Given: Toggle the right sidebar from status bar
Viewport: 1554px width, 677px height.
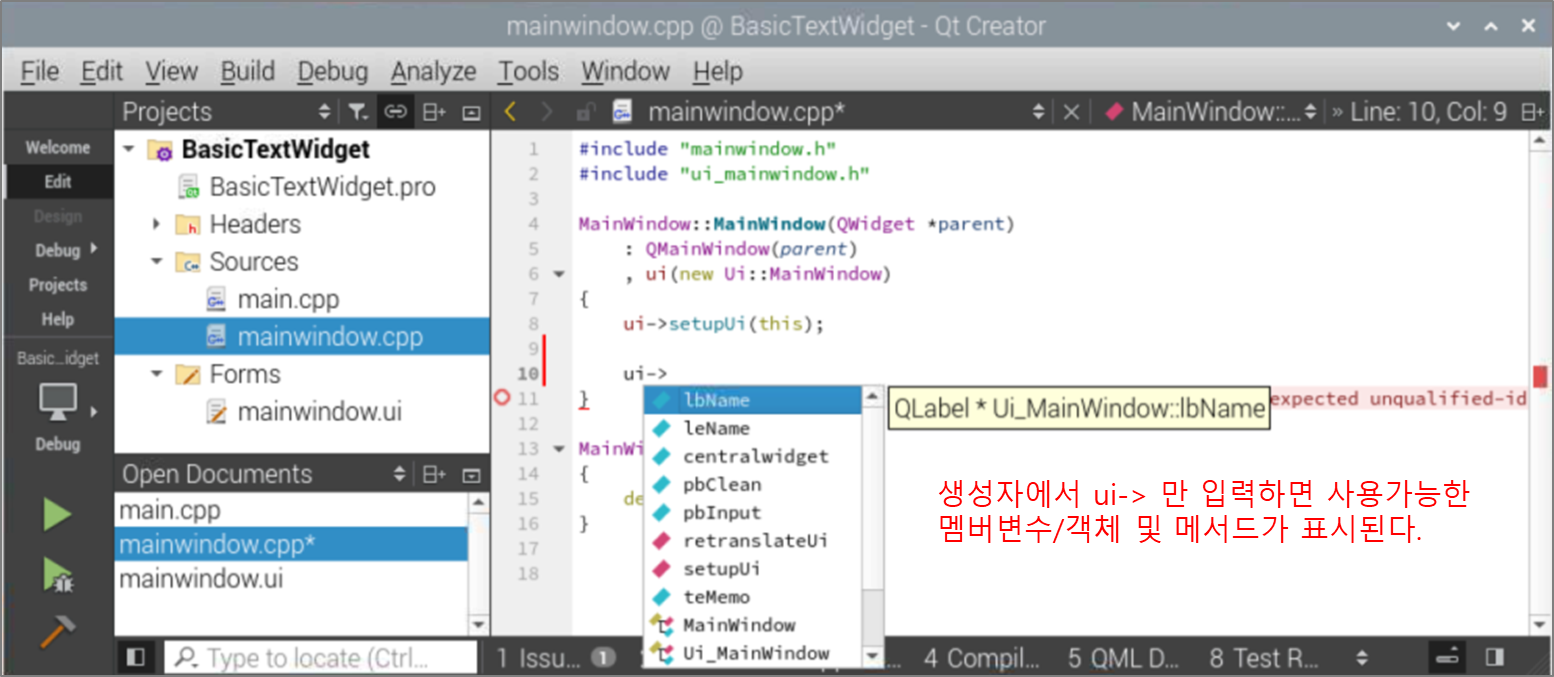Looking at the screenshot, I should [1495, 657].
